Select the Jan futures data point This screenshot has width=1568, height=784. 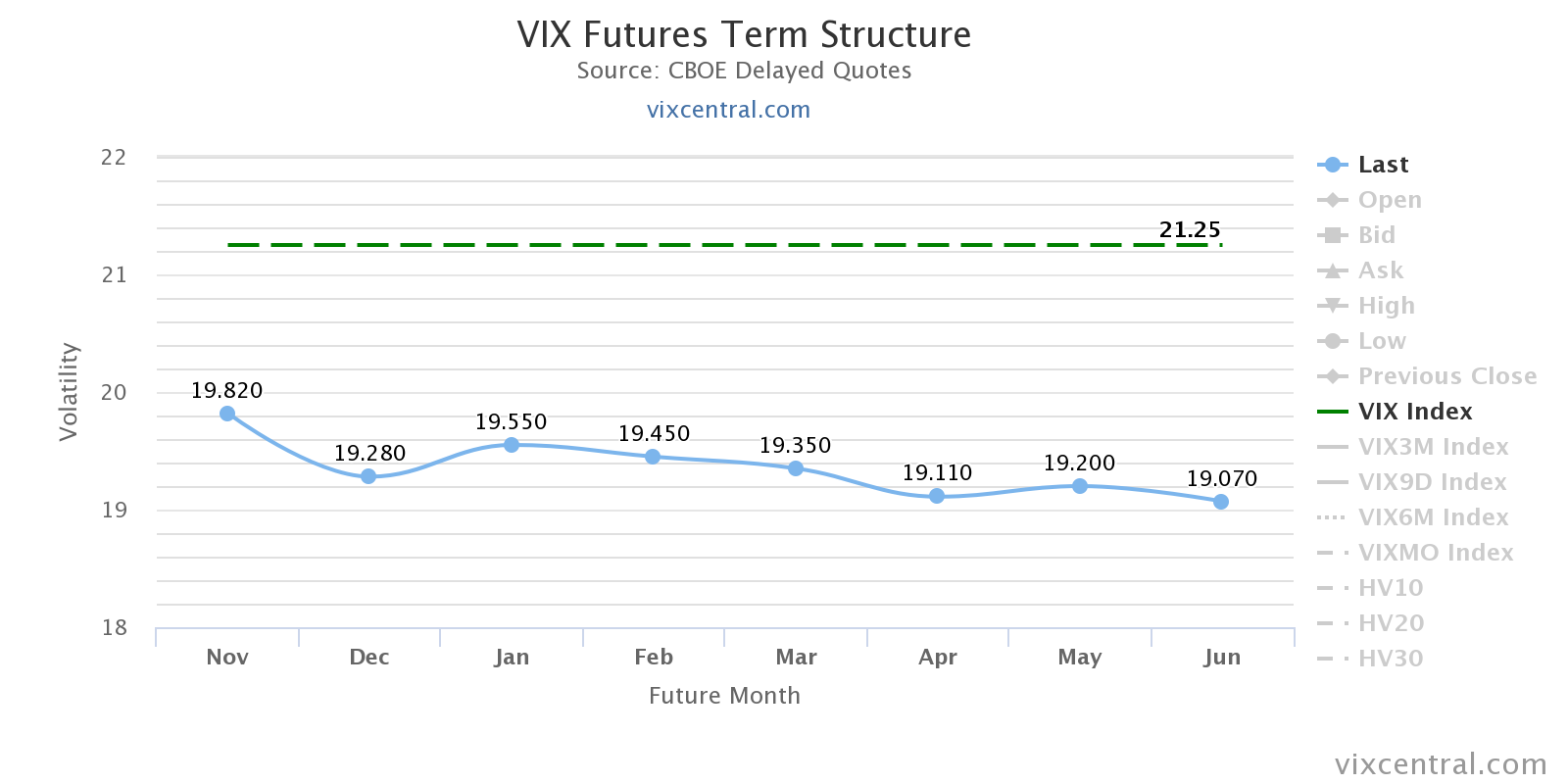(x=512, y=445)
